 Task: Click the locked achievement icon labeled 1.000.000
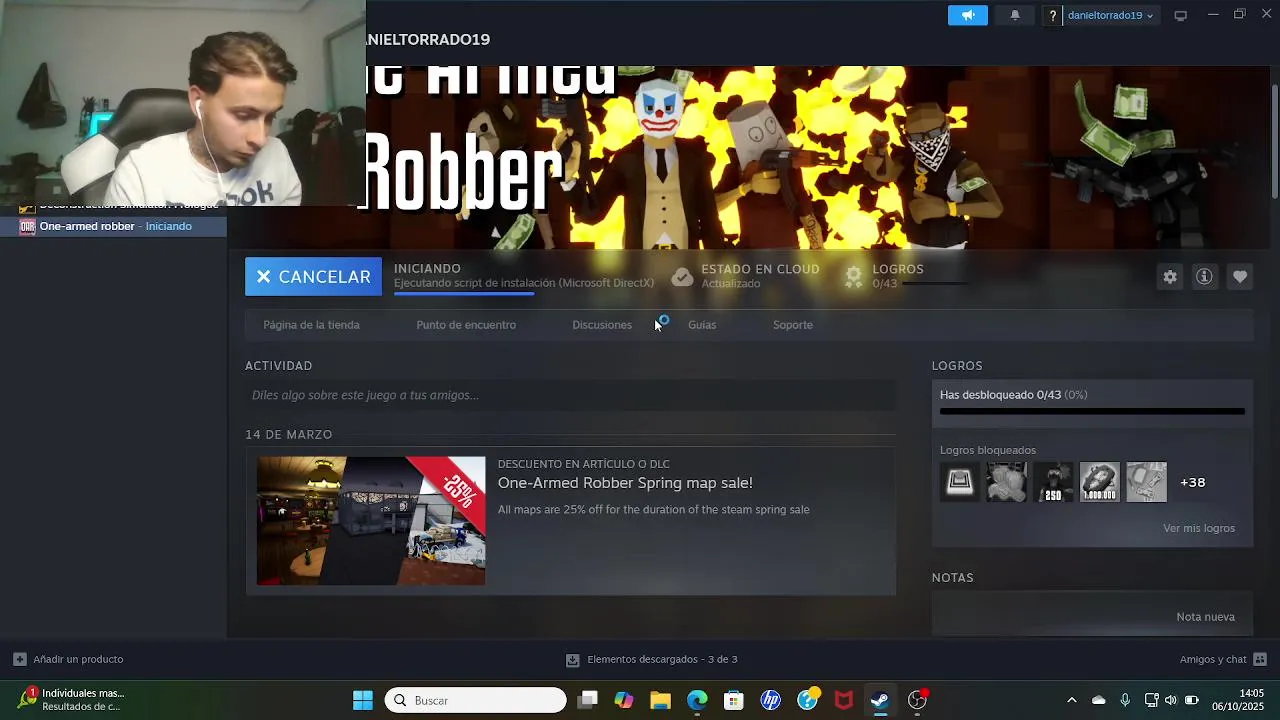pyautogui.click(x=1100, y=482)
